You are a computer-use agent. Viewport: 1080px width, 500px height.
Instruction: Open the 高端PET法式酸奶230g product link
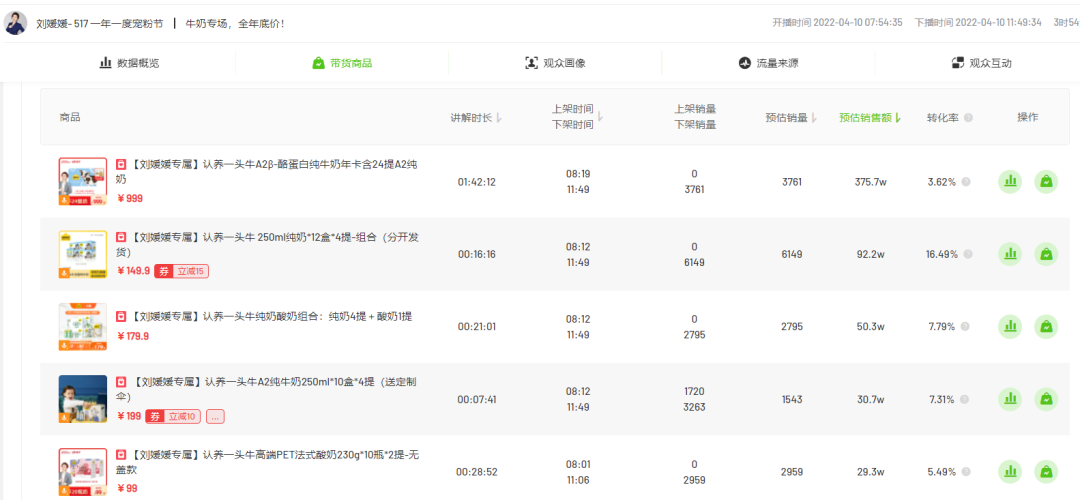[268, 461]
